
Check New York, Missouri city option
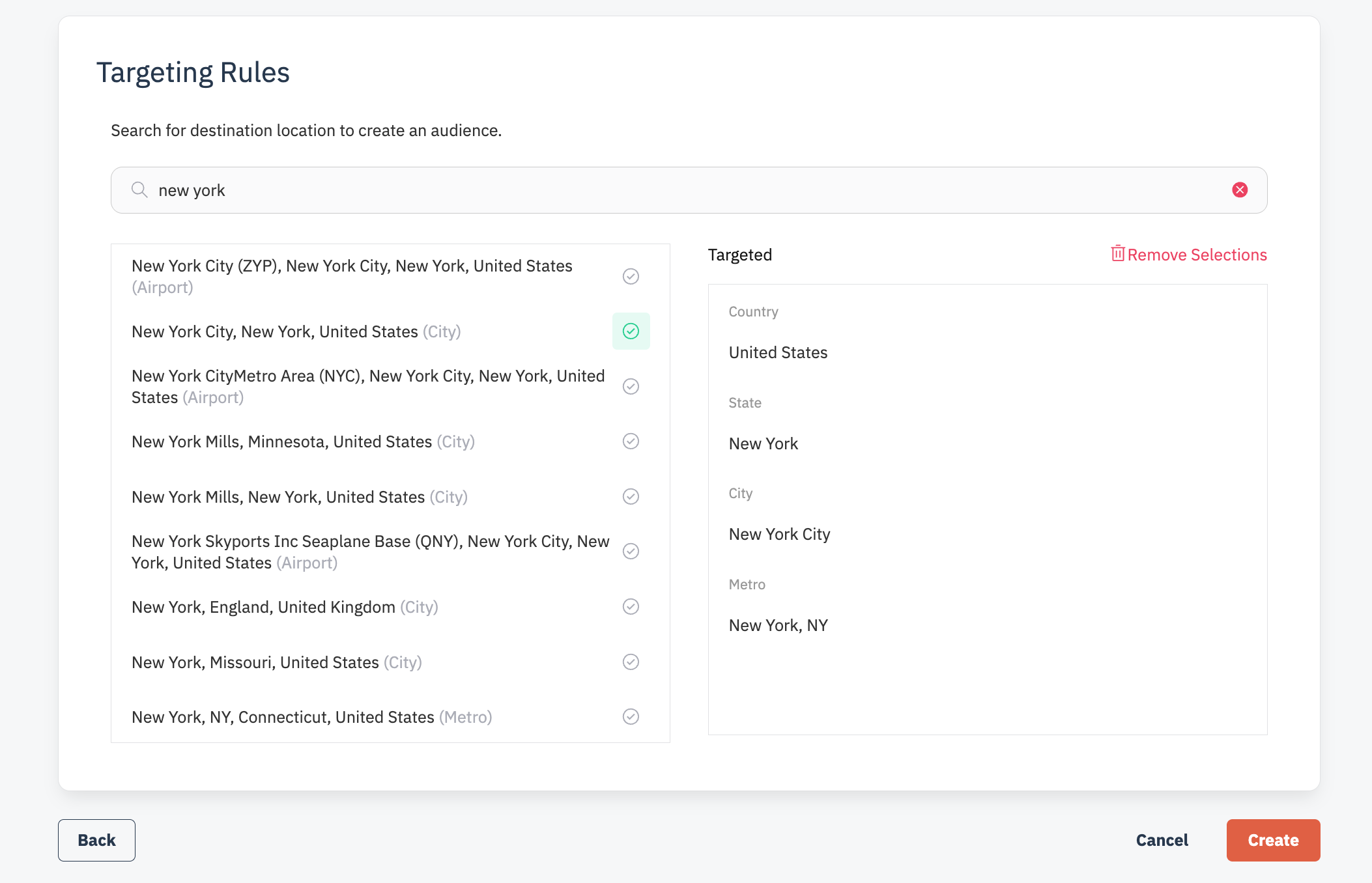coord(631,662)
